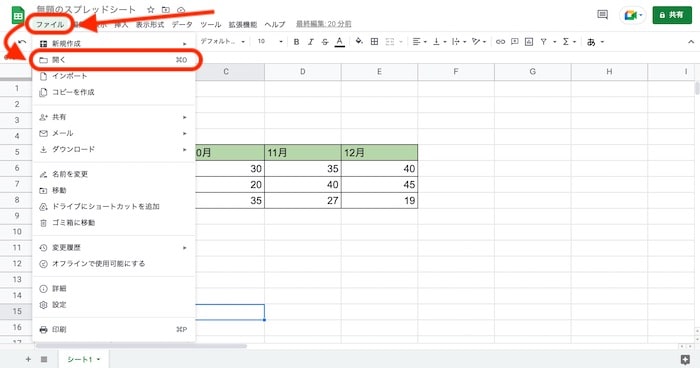The image size is (700, 368).
Task: Choose 印刷 menu item
Action: tap(114, 330)
